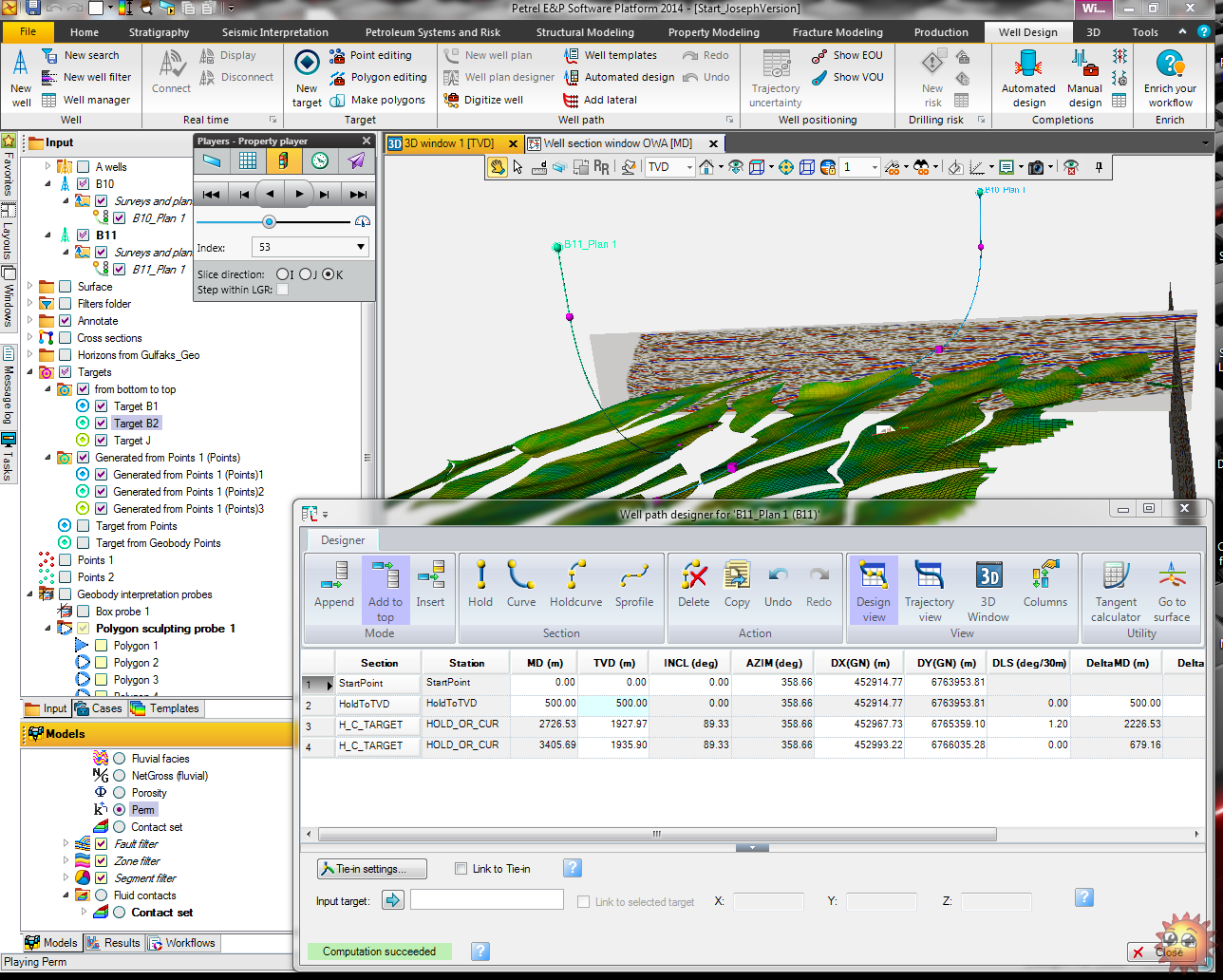Open the New target tool
The image size is (1223, 980).
click(307, 78)
